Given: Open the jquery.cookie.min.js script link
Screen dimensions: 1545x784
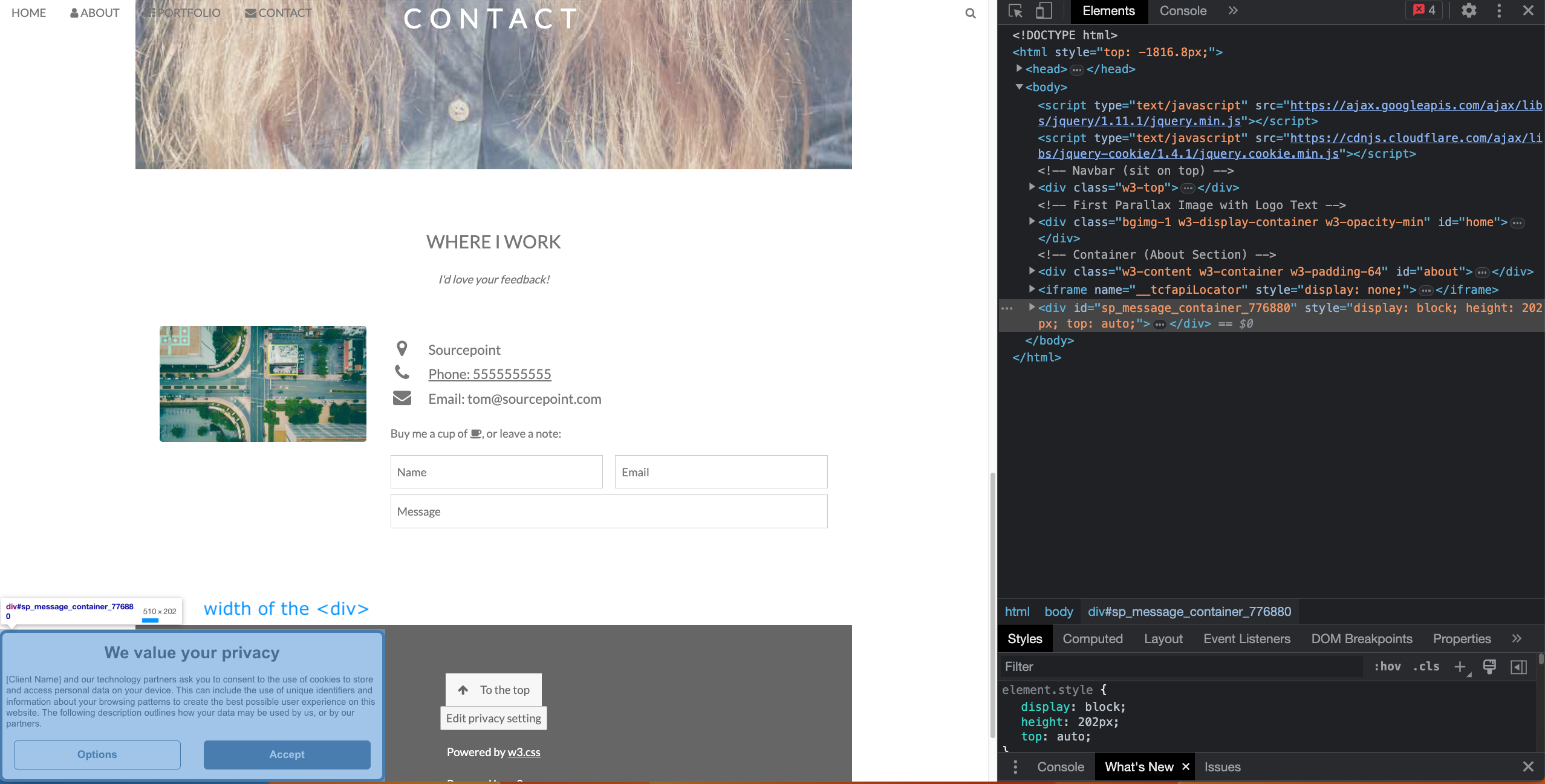Looking at the screenshot, I should [1290, 146].
